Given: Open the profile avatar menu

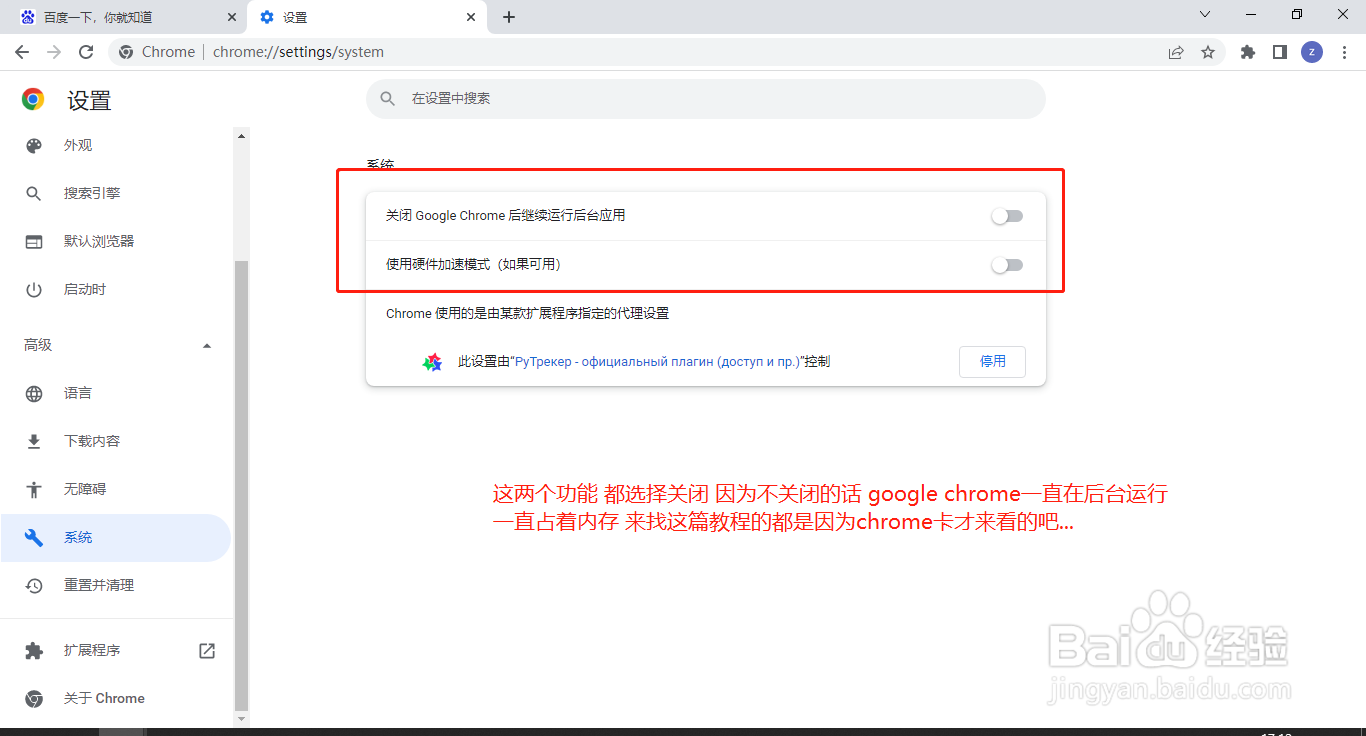Looking at the screenshot, I should pos(1312,52).
